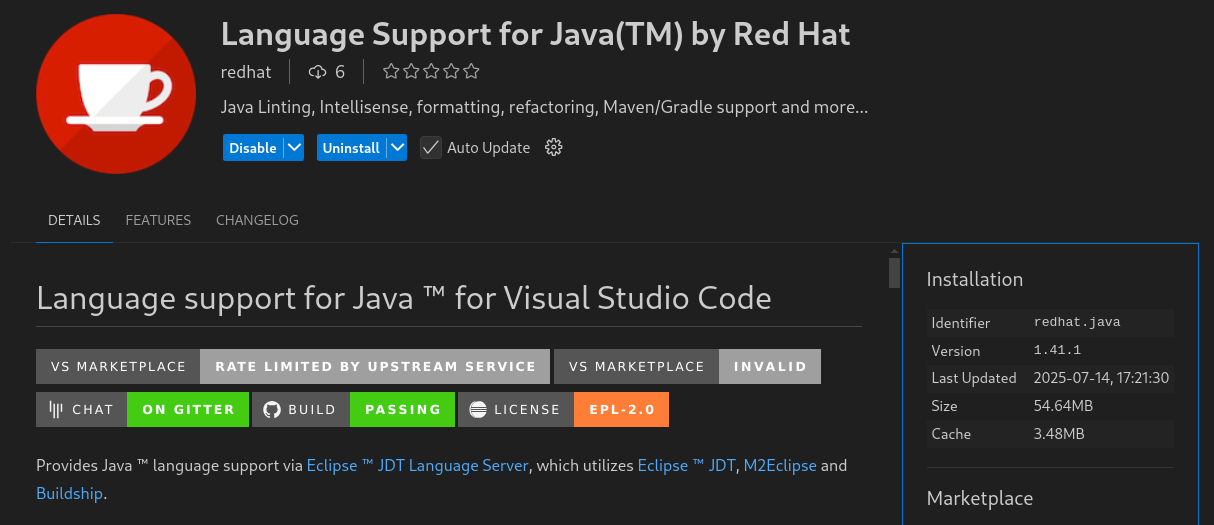This screenshot has height=525, width=1214.
Task: Click the install count download icon
Action: click(318, 72)
